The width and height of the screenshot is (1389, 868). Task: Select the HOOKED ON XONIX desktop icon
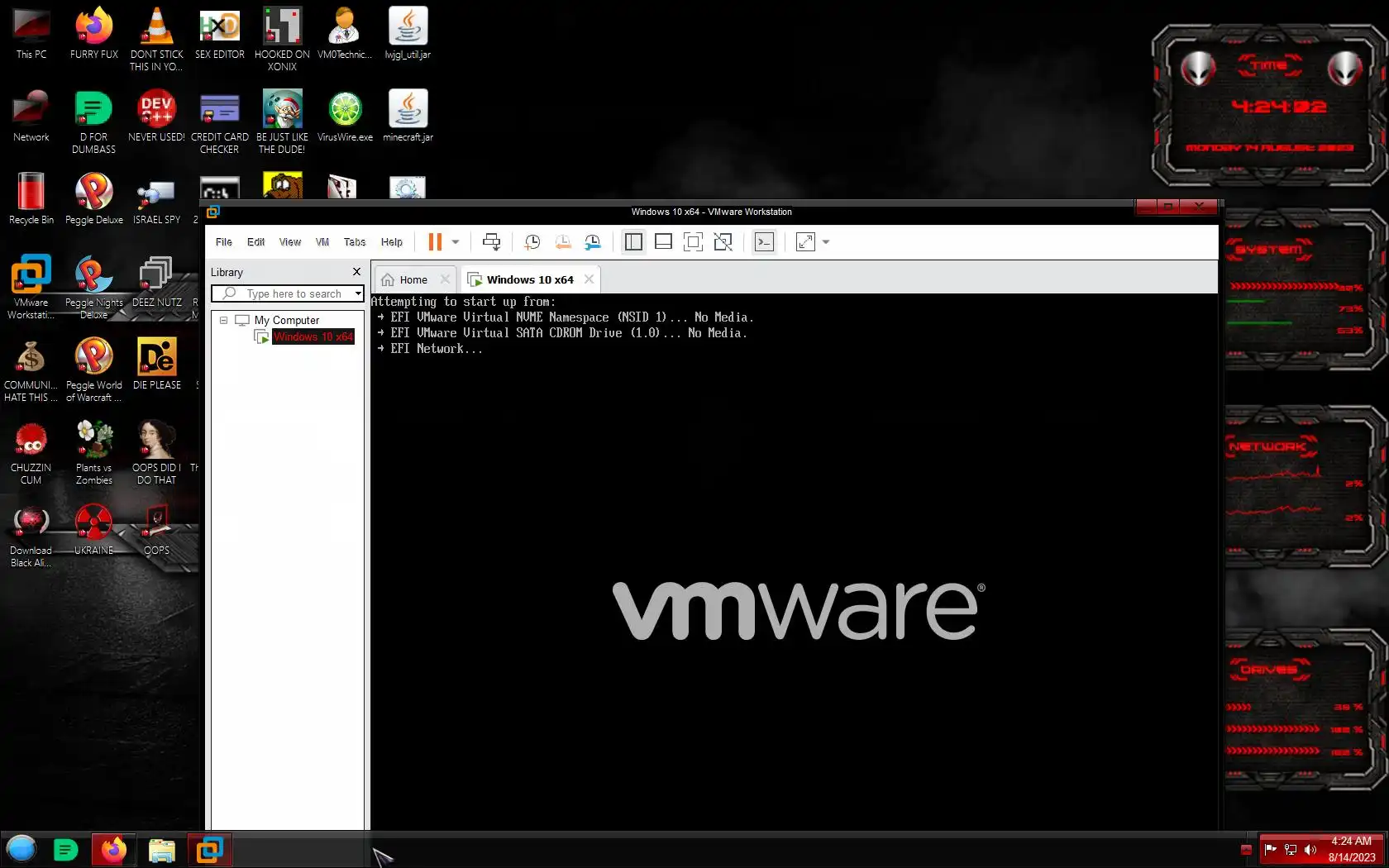282,39
